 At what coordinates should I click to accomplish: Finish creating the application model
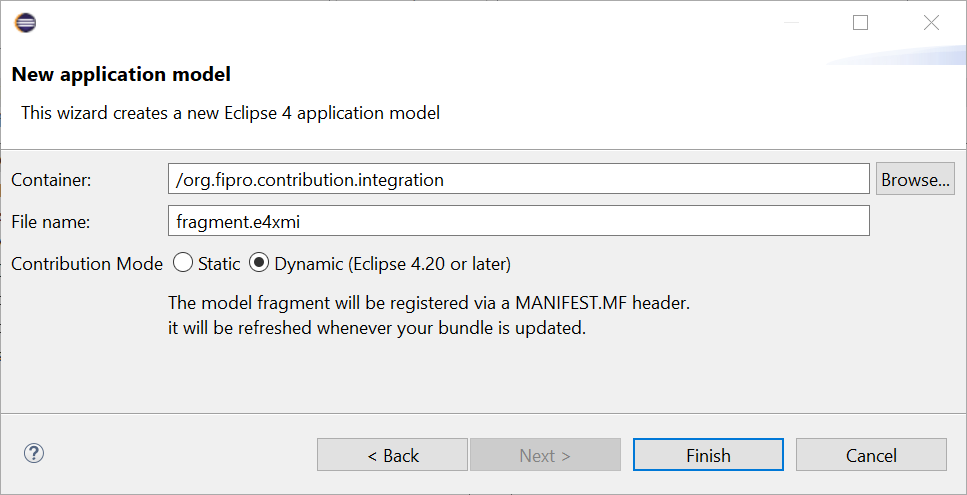click(x=708, y=455)
